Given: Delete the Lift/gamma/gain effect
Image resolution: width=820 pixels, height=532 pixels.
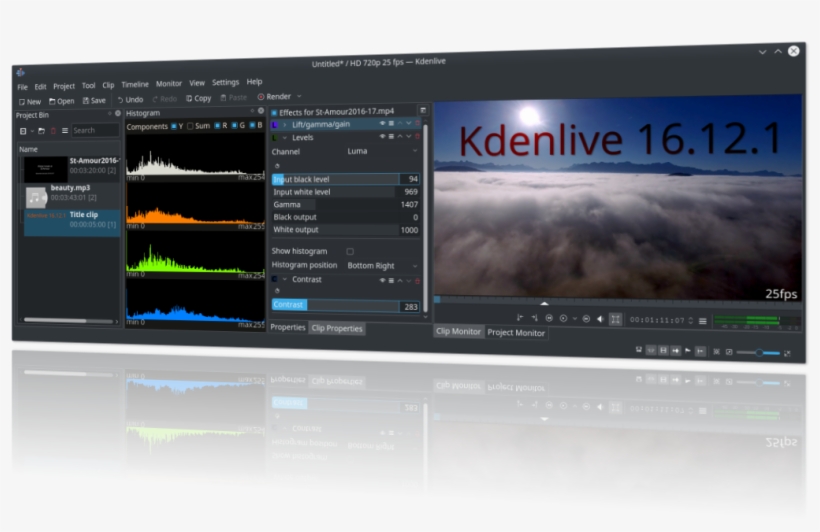Looking at the screenshot, I should coord(417,123).
